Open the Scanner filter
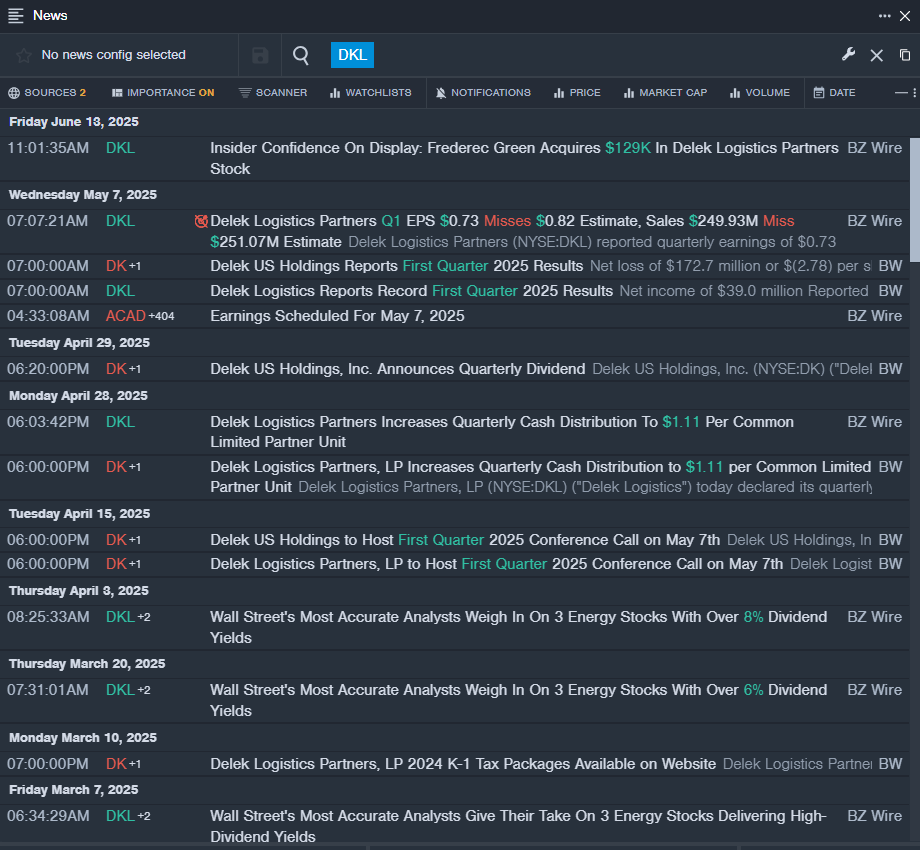The height and width of the screenshot is (850, 920). coord(273,93)
